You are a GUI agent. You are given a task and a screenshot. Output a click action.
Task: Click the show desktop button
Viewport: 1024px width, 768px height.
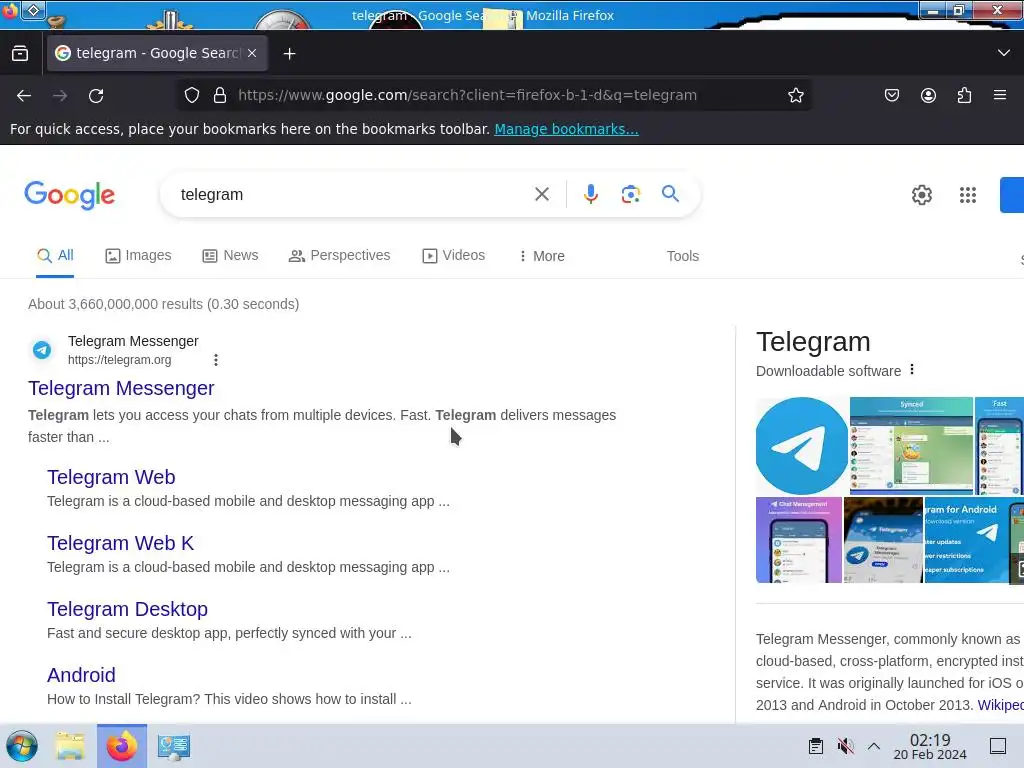pos(997,746)
